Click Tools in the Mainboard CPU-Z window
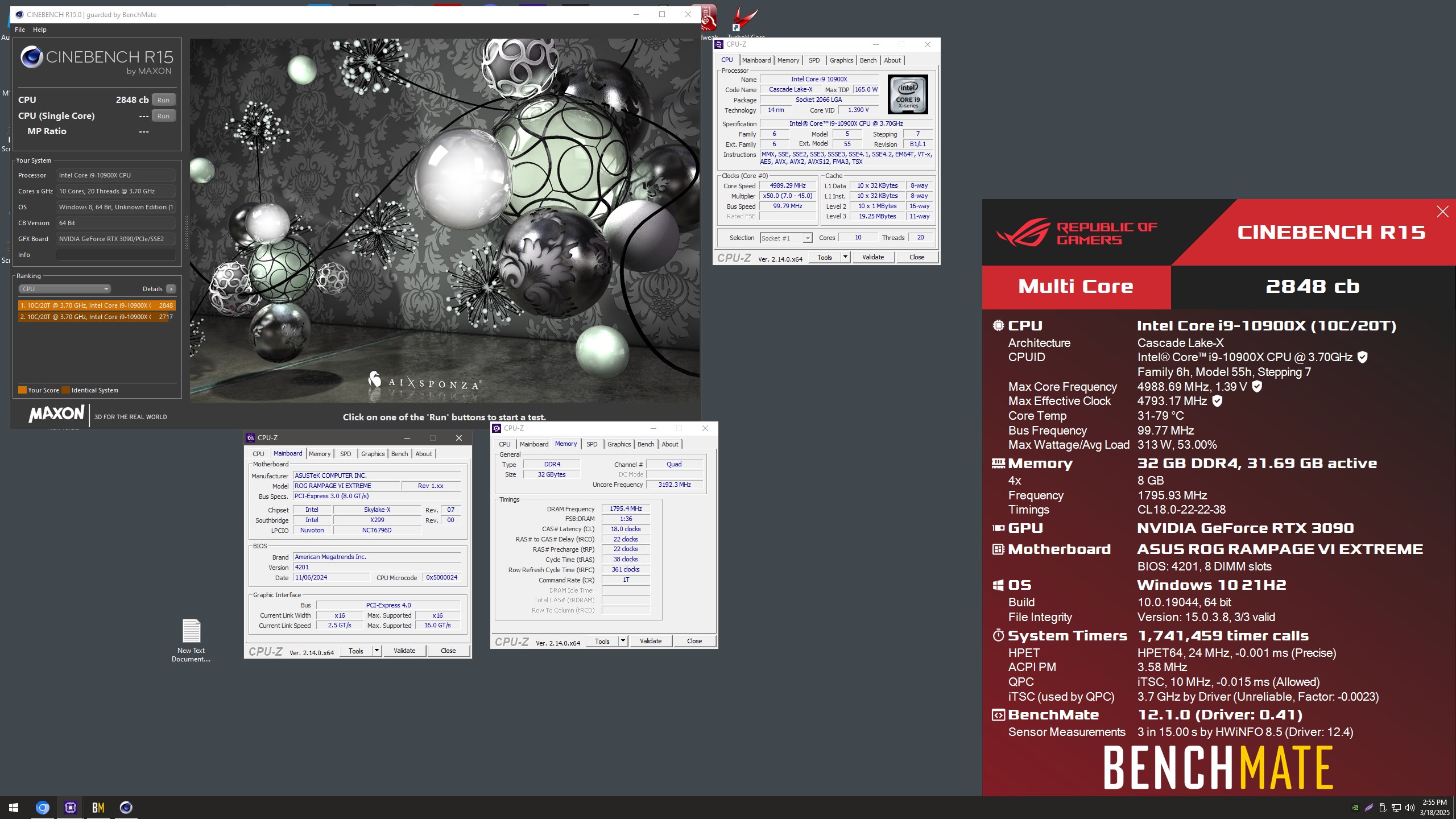This screenshot has height=819, width=1456. click(x=355, y=651)
